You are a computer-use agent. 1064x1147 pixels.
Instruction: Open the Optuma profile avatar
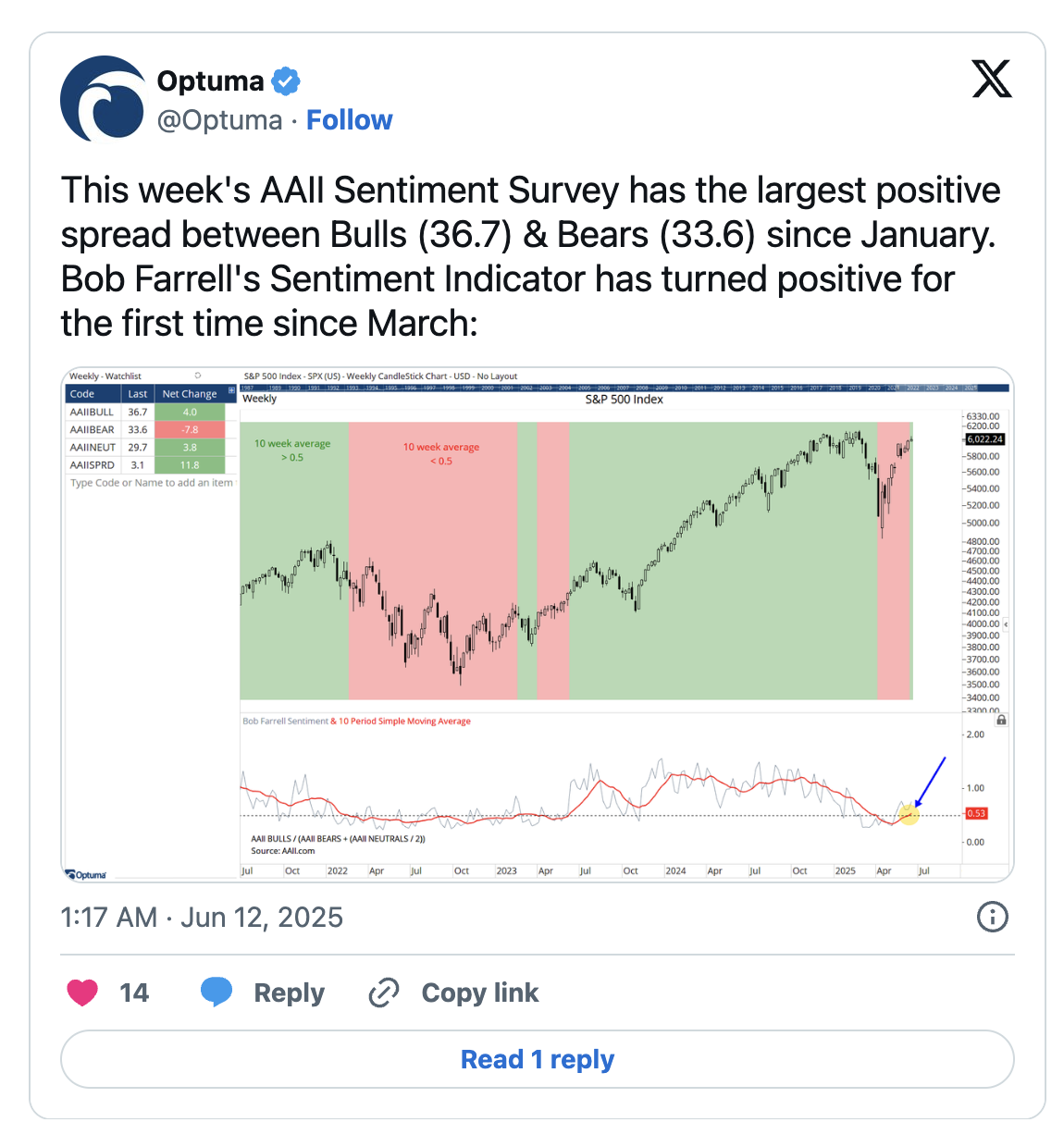pyautogui.click(x=103, y=98)
